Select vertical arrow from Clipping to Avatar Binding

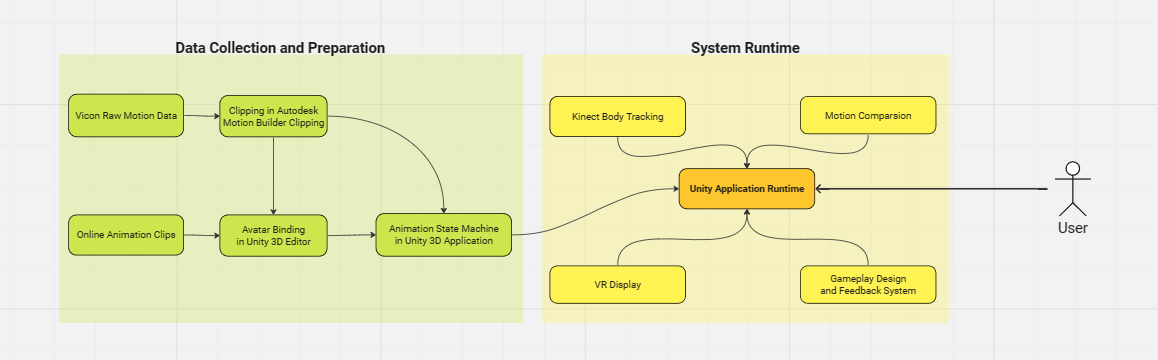(x=273, y=176)
